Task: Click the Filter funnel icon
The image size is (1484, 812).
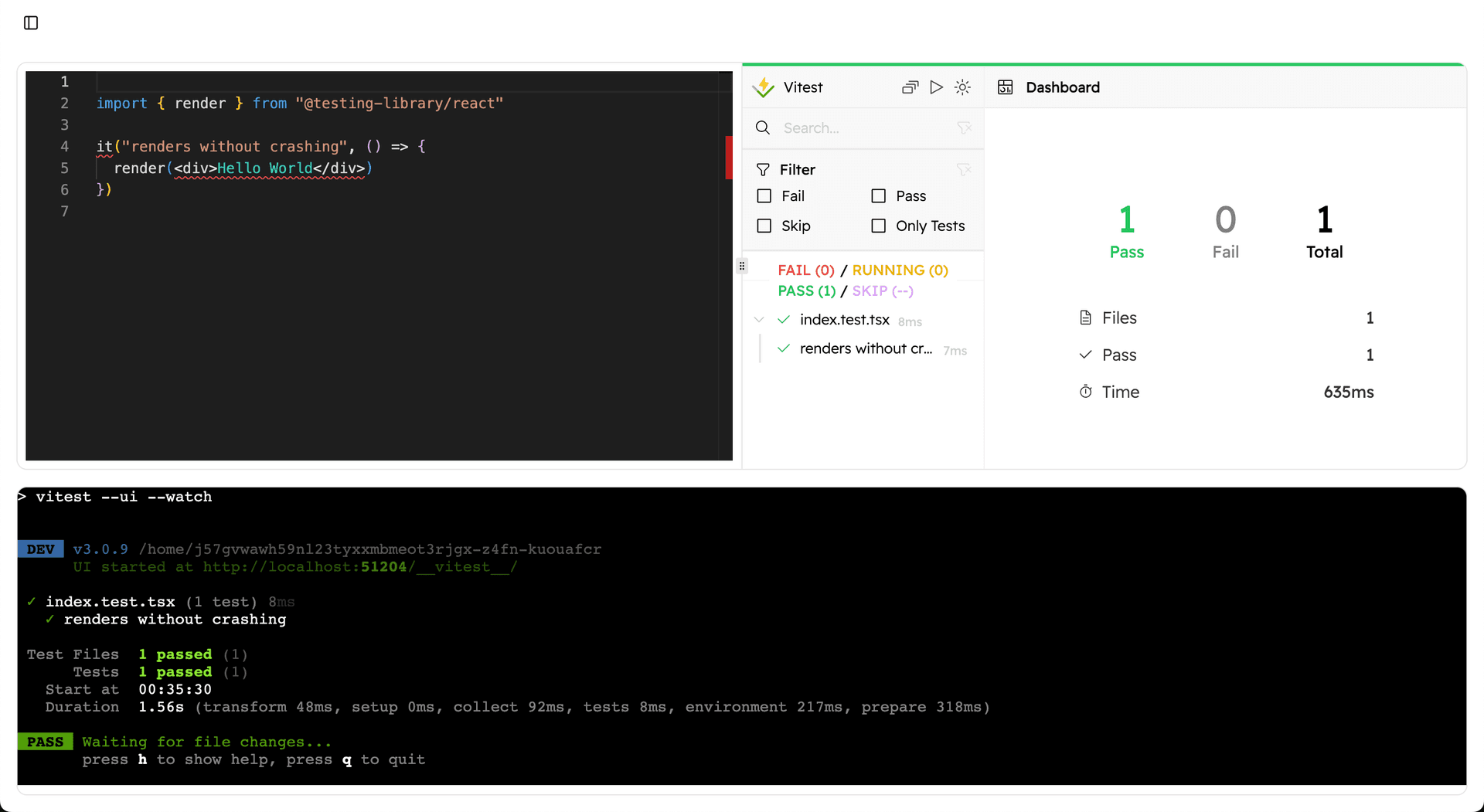Action: [x=763, y=169]
